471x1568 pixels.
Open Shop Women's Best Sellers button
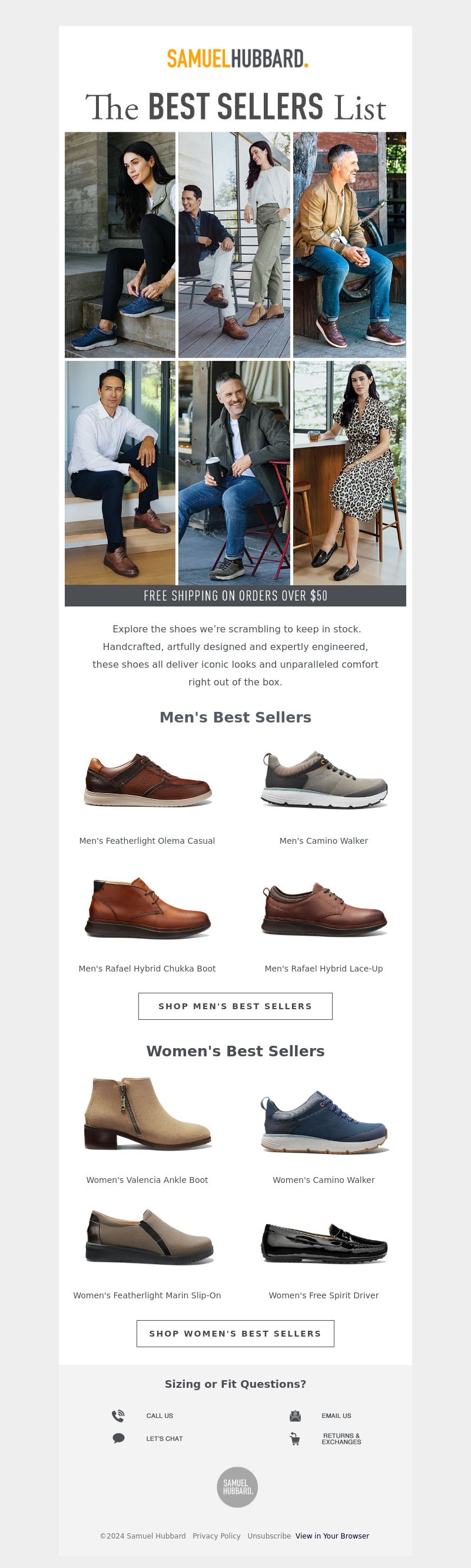(x=235, y=1334)
